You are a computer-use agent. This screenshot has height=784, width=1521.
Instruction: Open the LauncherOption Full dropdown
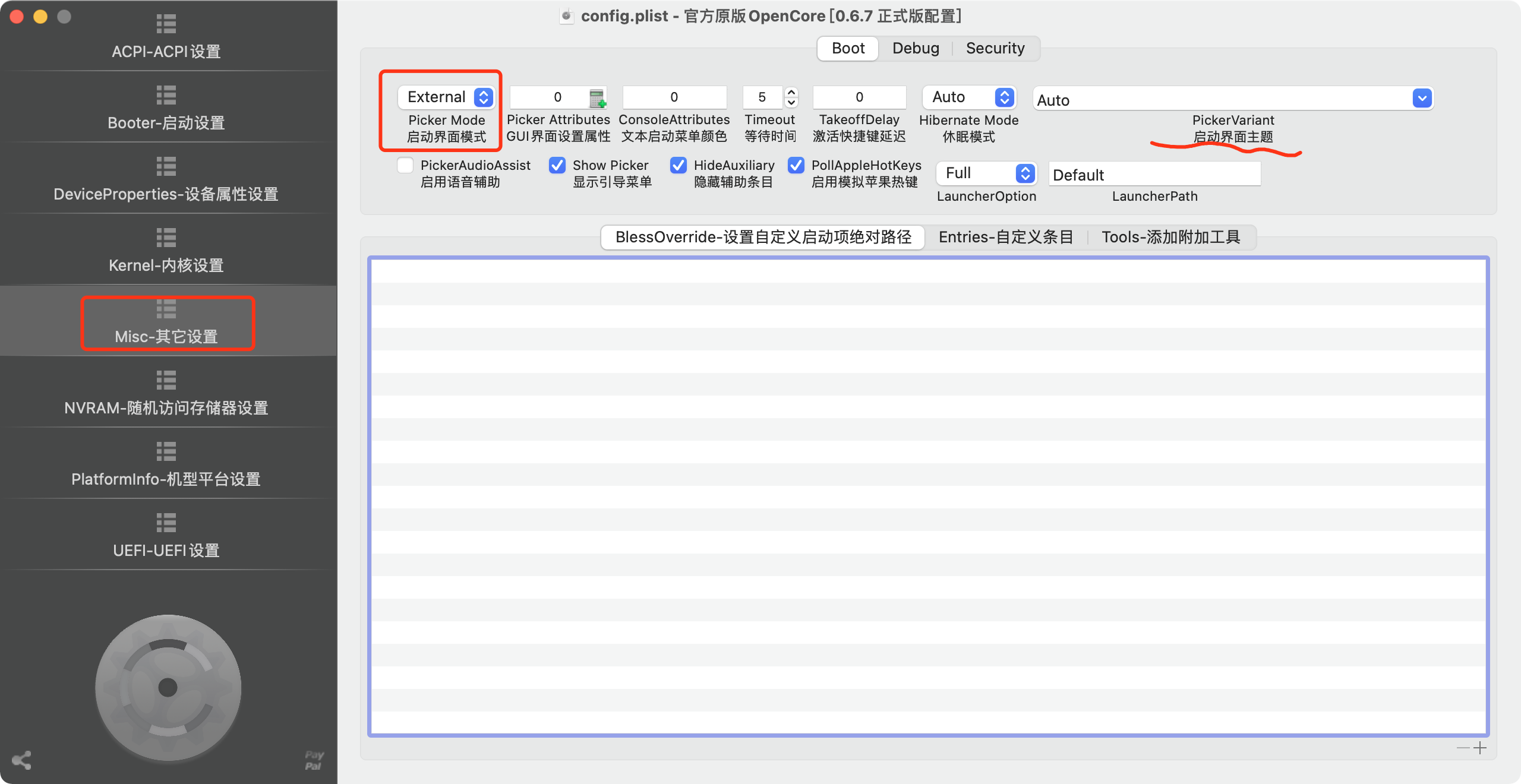[986, 173]
